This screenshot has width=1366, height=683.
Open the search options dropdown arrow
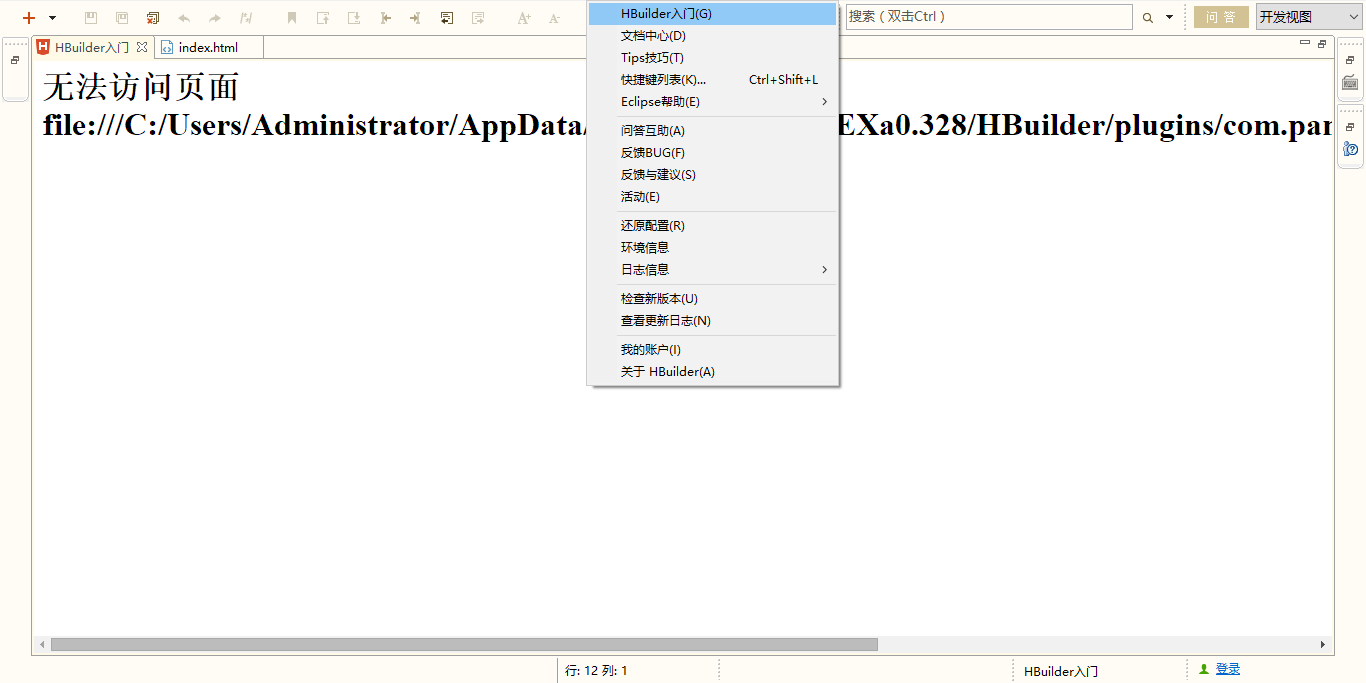pos(1169,17)
